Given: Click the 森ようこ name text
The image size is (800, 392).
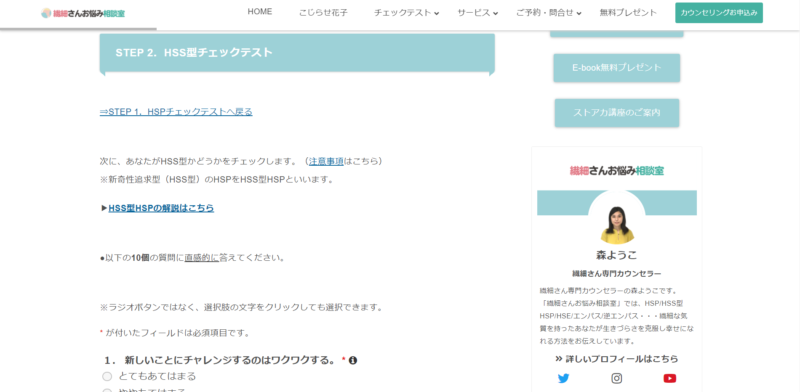Looking at the screenshot, I should (617, 255).
